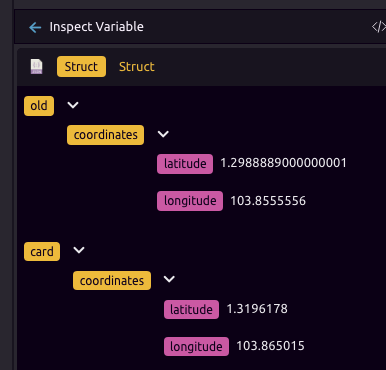Click longitude key under card coordinates
The height and width of the screenshot is (370, 386).
(196, 347)
